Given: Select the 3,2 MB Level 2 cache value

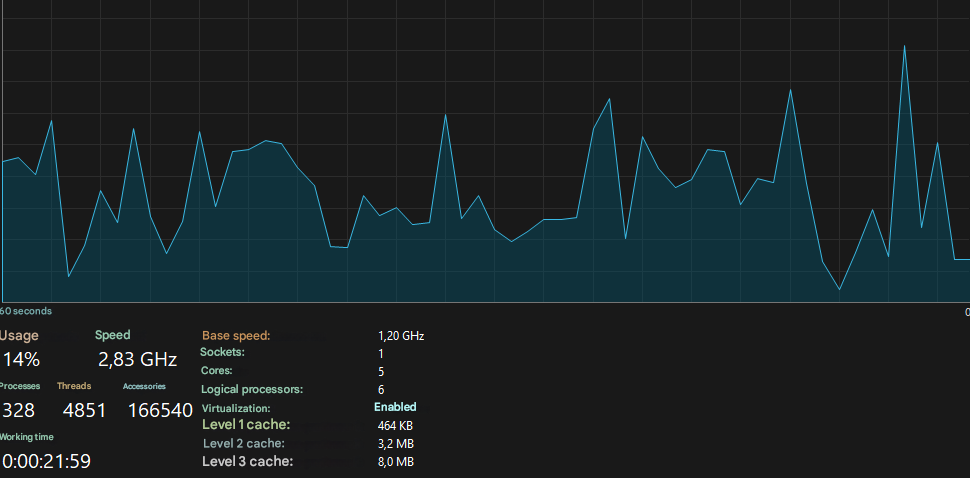Looking at the screenshot, I should 395,444.
